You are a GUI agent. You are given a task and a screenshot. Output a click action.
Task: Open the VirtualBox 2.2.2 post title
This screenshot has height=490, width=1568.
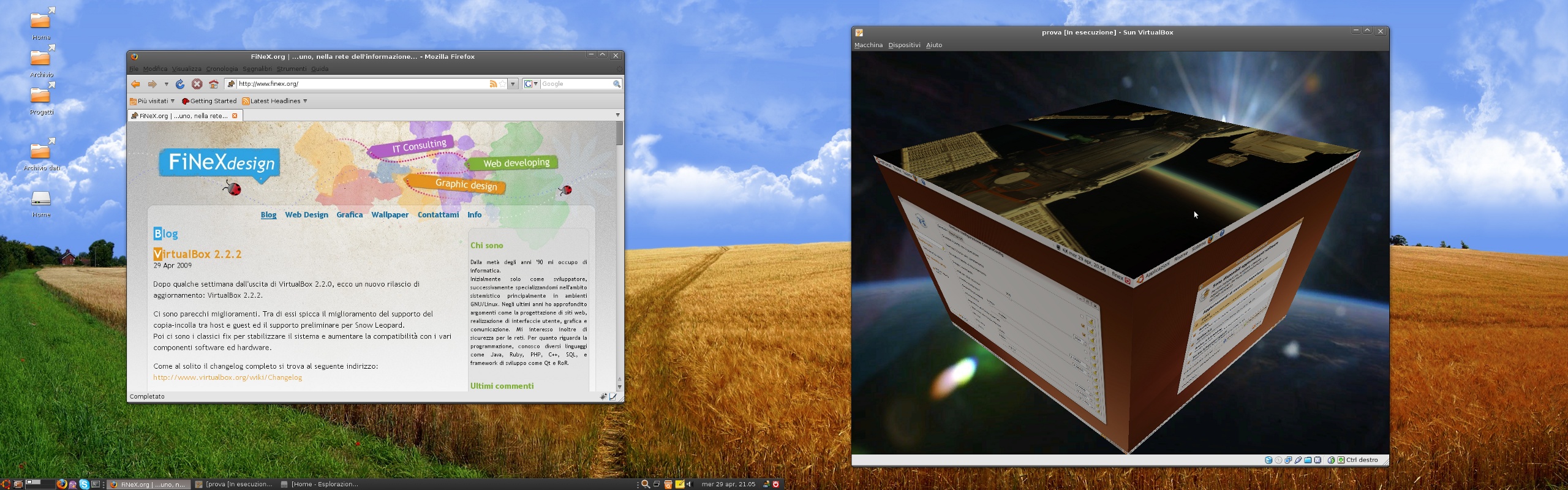pyautogui.click(x=197, y=254)
